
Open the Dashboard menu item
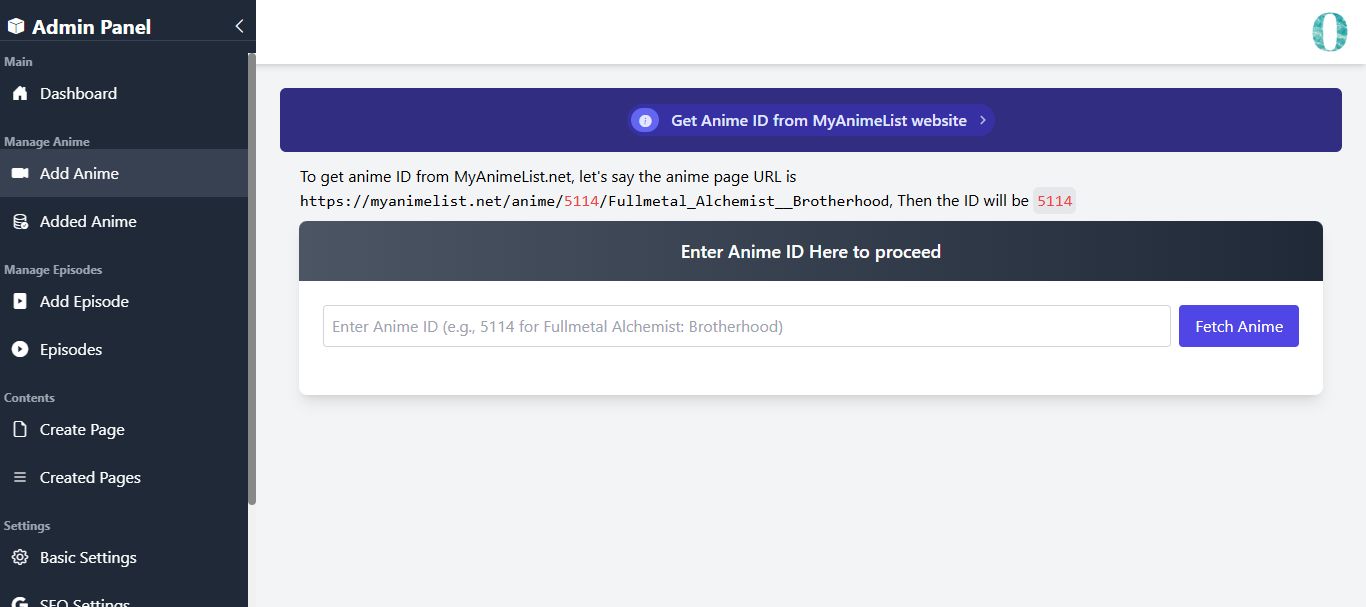[78, 93]
